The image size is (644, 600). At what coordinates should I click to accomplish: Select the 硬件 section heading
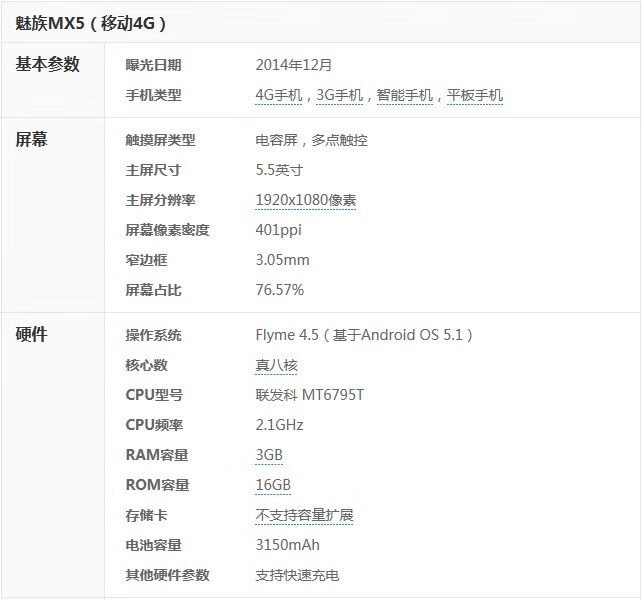(32, 334)
